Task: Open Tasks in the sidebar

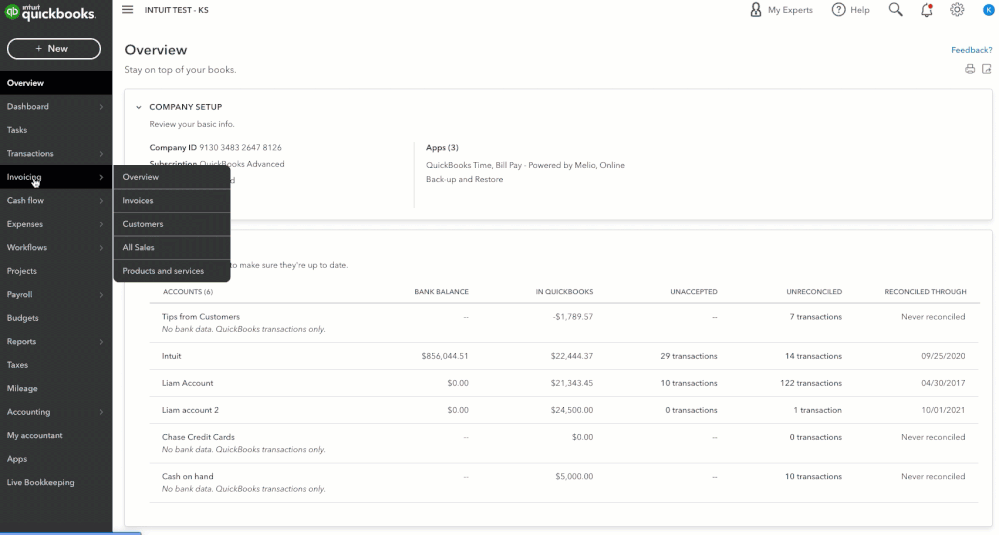Action: [56, 130]
